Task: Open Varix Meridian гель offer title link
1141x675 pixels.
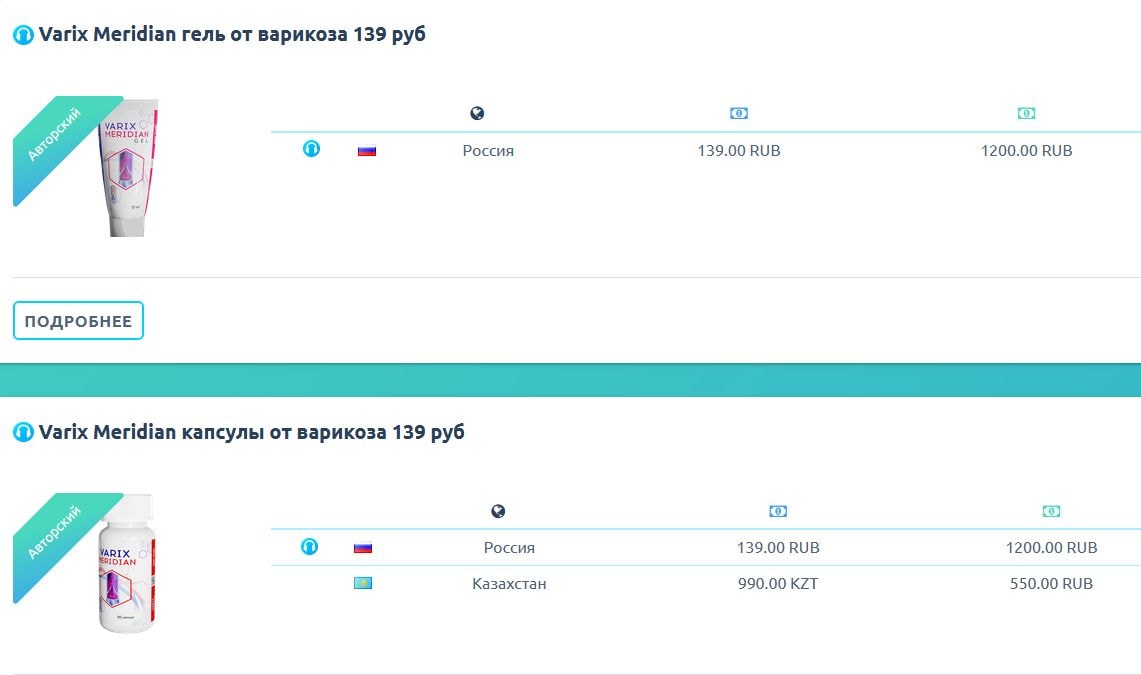Action: [232, 35]
